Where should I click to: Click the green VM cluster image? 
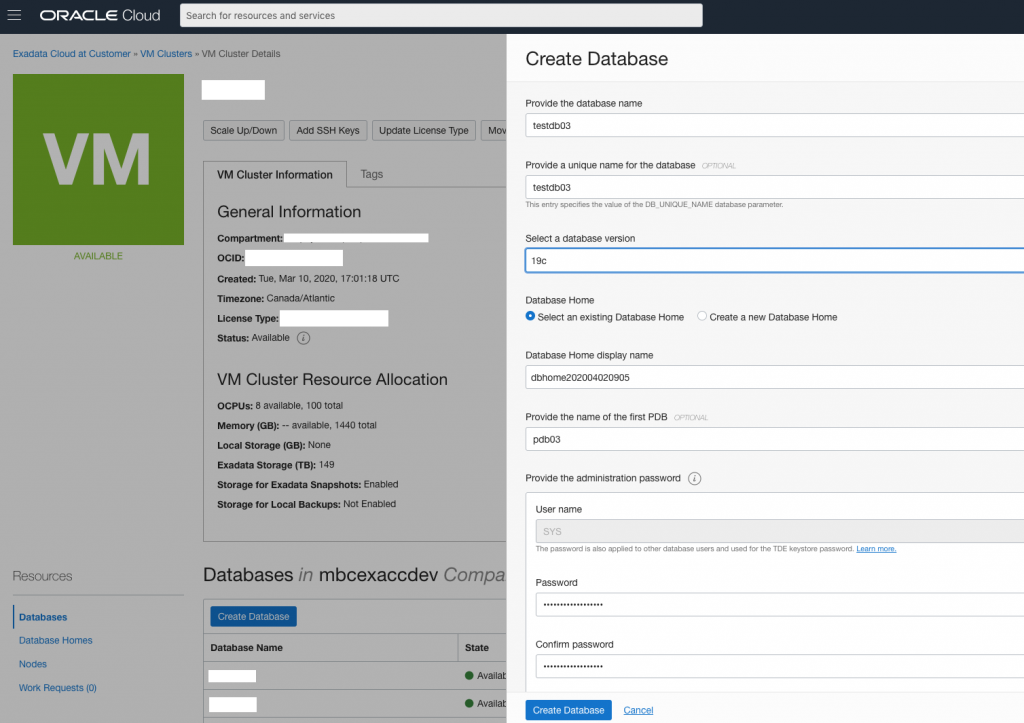click(98, 159)
